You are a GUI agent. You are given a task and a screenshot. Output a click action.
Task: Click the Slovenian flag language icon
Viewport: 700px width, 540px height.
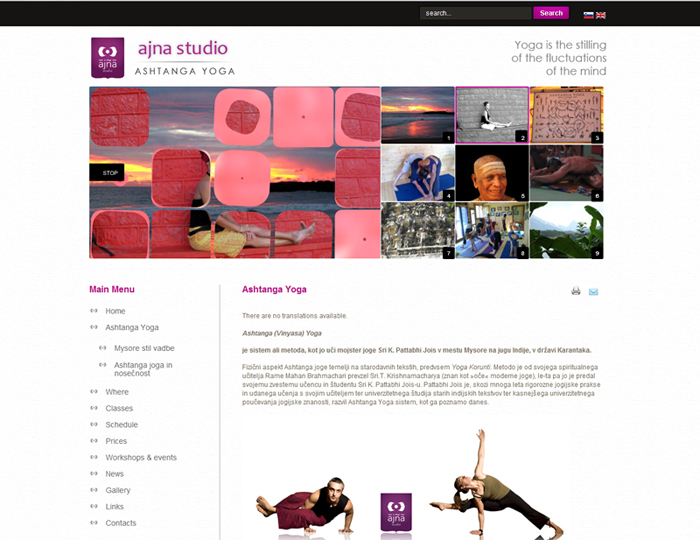tap(588, 15)
